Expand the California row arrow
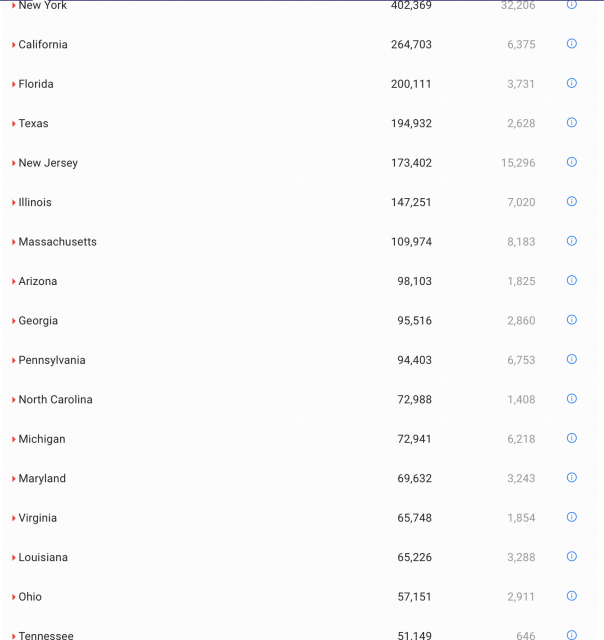This screenshot has height=640, width=604. click(14, 45)
